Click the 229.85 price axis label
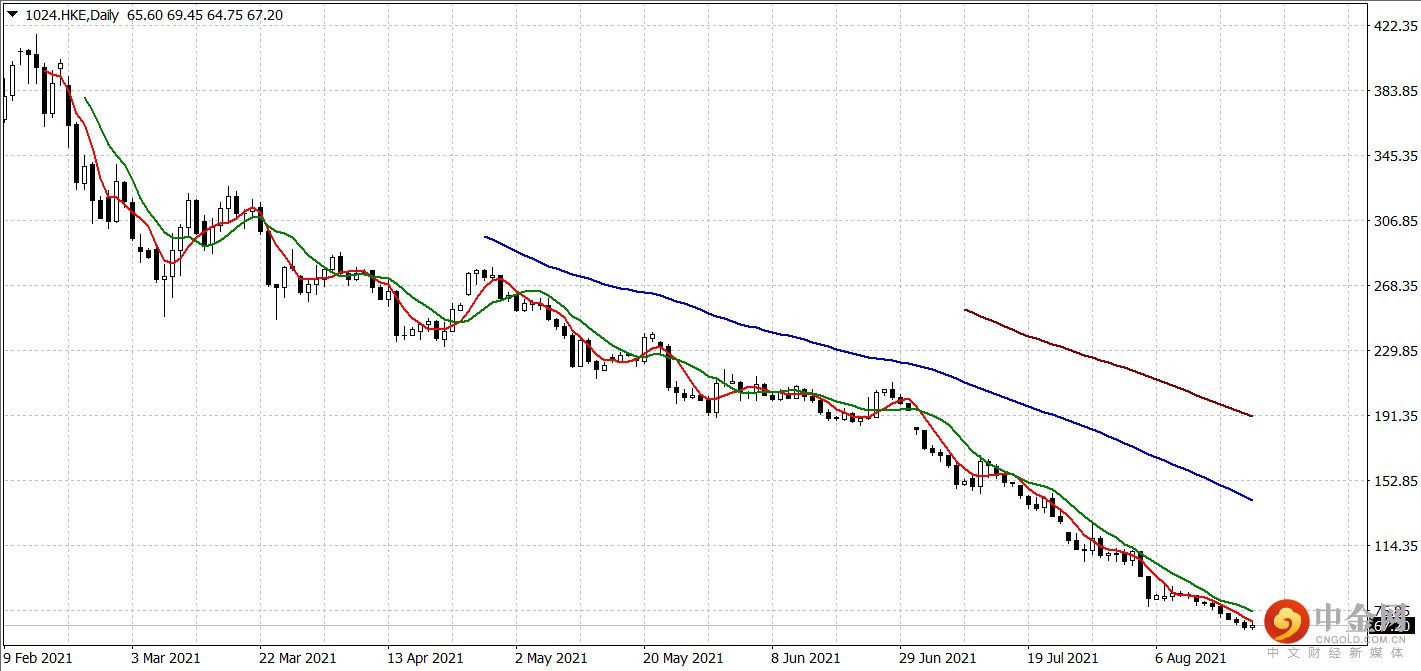Screen dimensions: 1421x671 (x=1397, y=351)
